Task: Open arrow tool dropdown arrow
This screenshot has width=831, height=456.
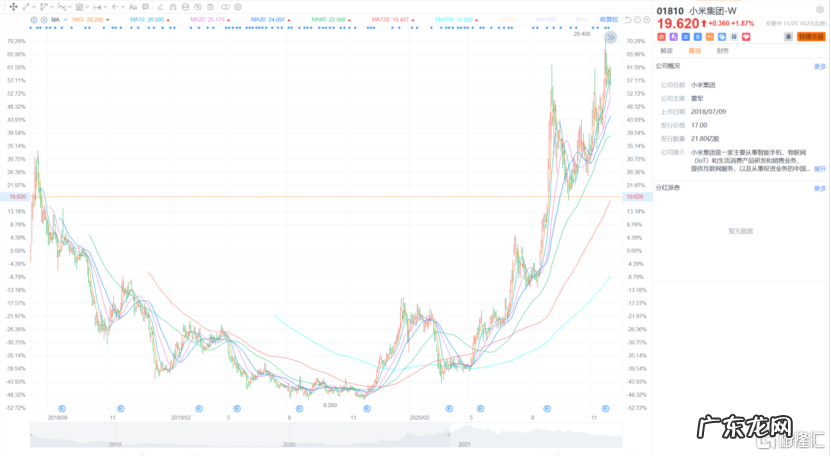Action: pyautogui.click(x=123, y=7)
